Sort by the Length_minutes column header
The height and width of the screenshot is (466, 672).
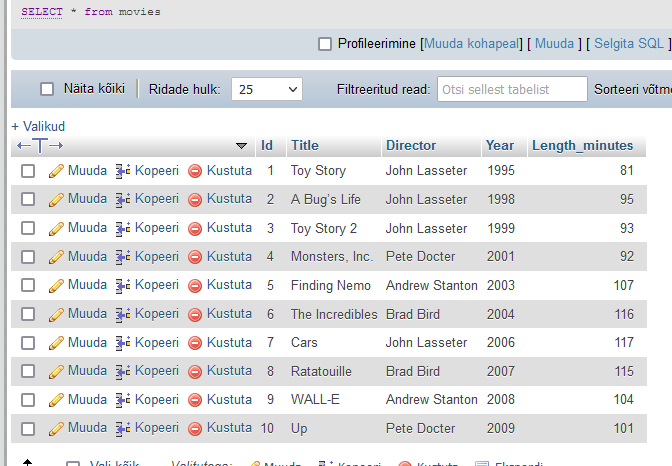click(582, 146)
